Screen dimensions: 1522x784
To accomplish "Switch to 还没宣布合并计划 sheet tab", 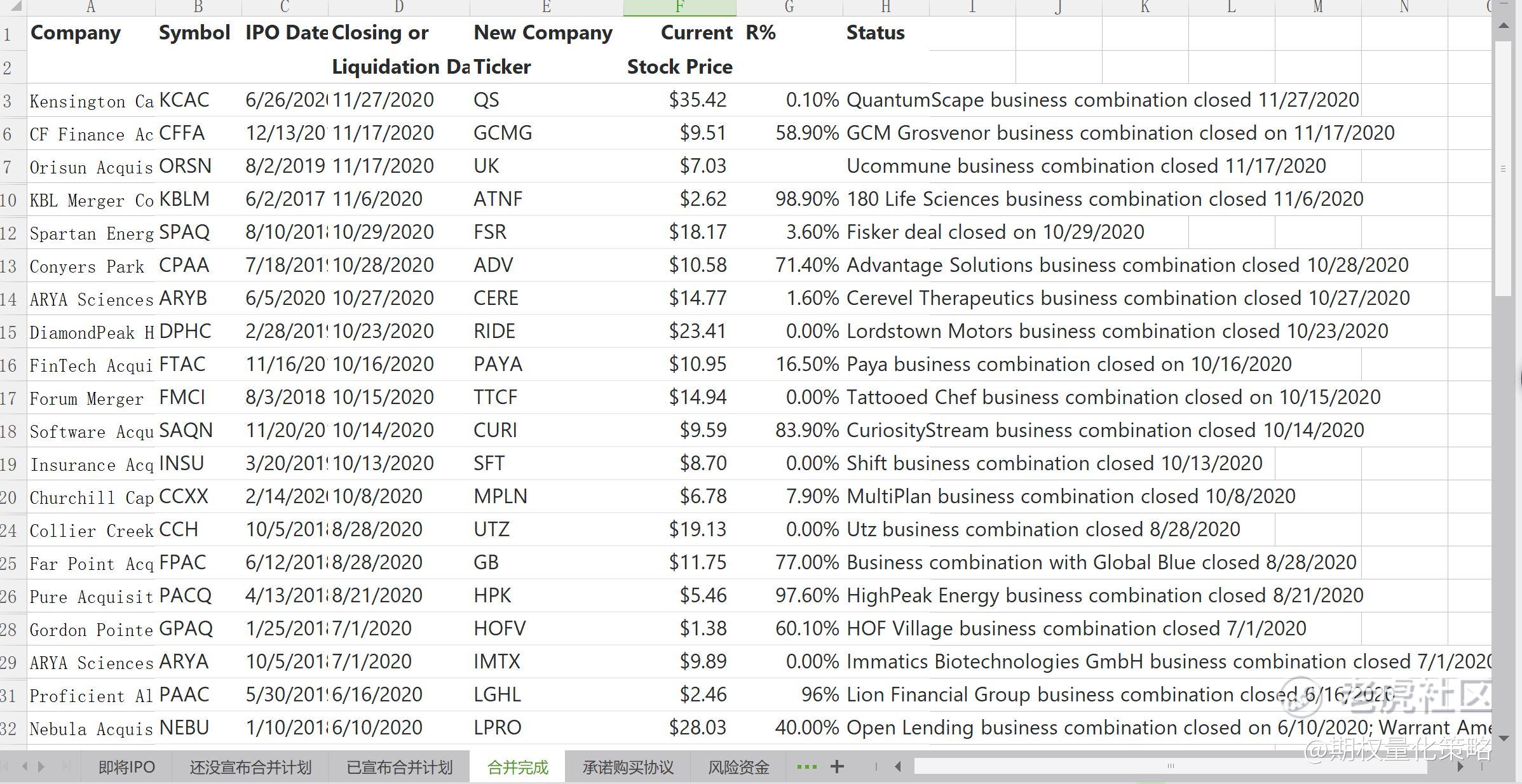I will 250,767.
